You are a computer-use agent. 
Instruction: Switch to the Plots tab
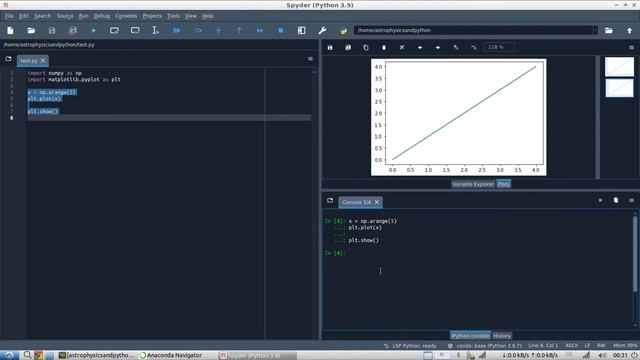[x=503, y=184]
